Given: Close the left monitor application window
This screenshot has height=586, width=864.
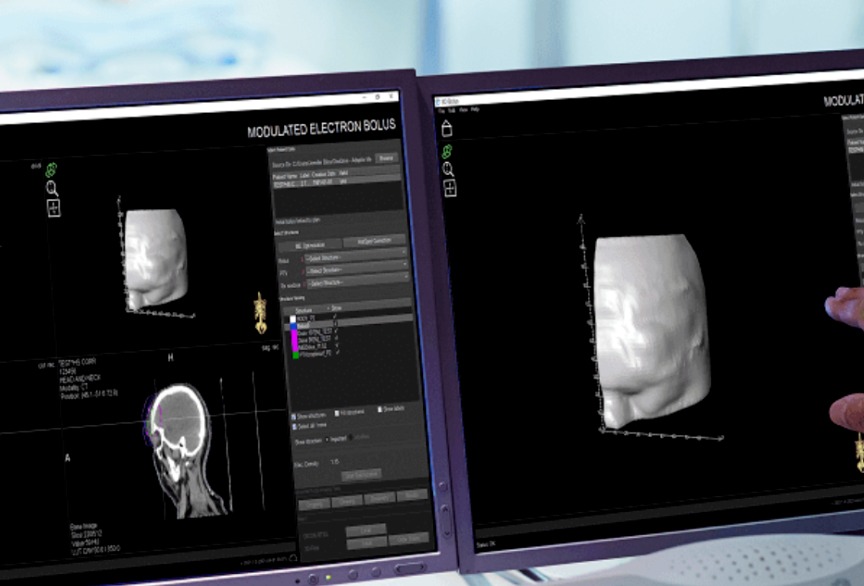Looking at the screenshot, I should (x=392, y=96).
